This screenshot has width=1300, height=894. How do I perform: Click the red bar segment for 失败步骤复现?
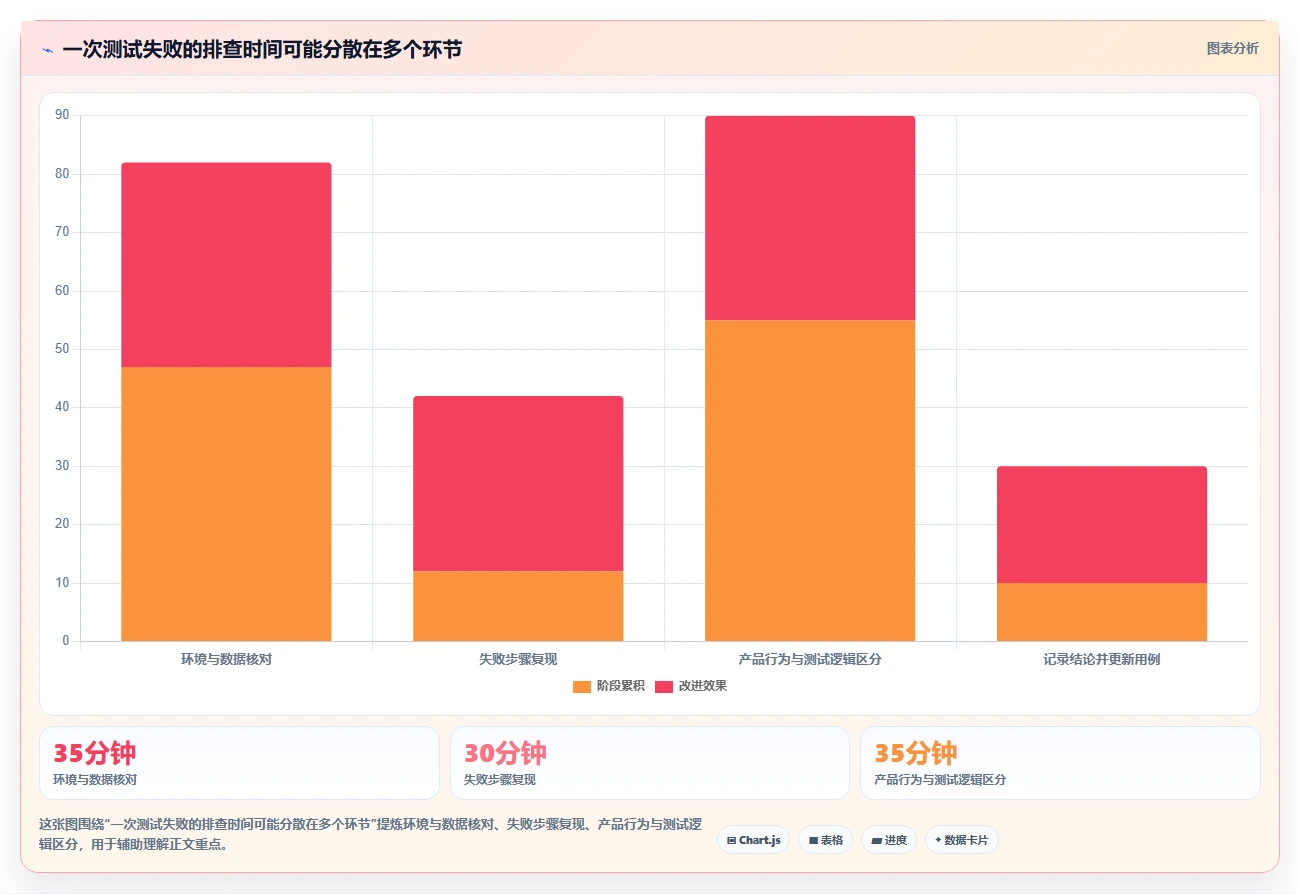(518, 484)
